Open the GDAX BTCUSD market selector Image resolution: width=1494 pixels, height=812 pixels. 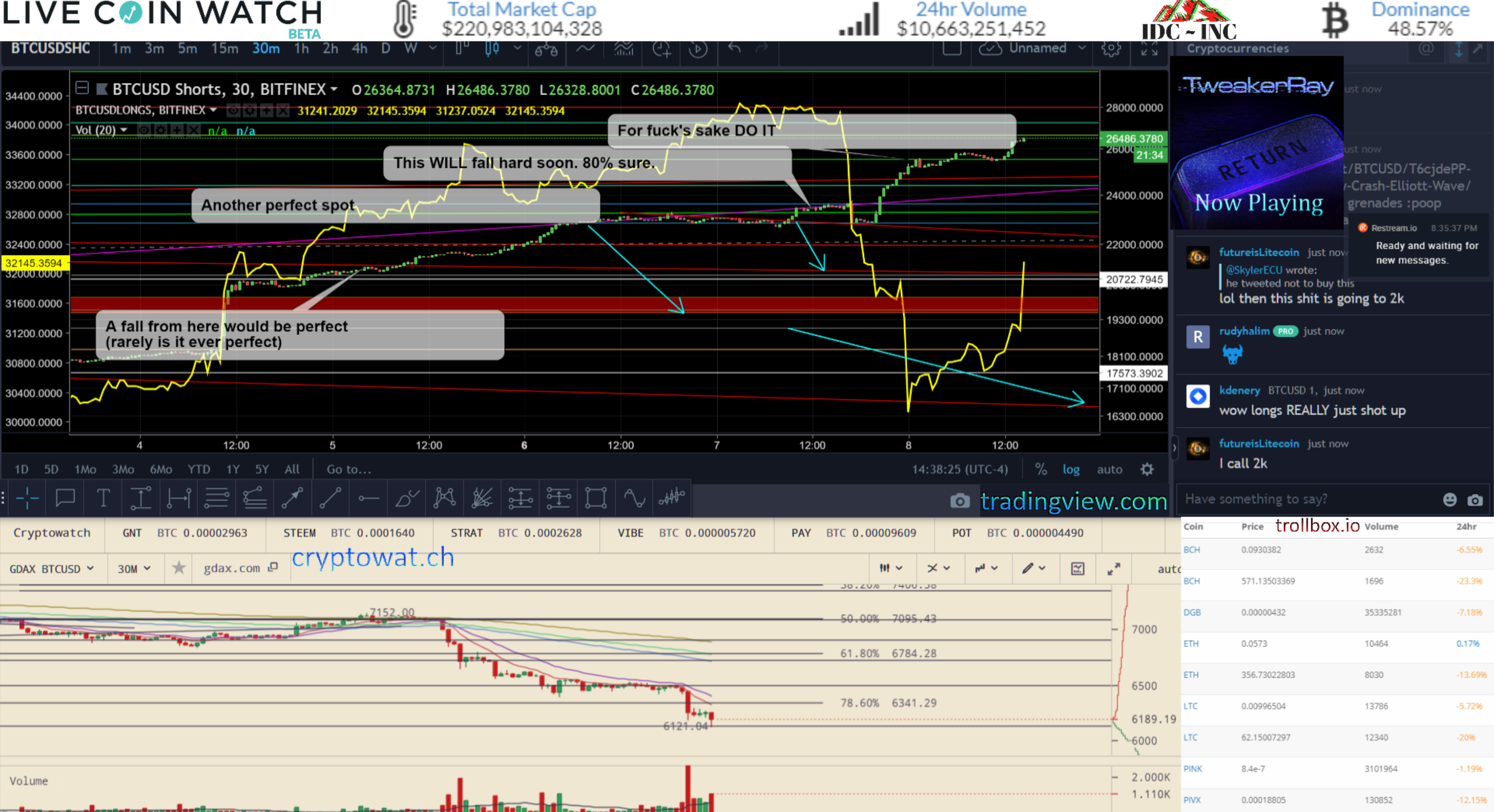click(51, 569)
